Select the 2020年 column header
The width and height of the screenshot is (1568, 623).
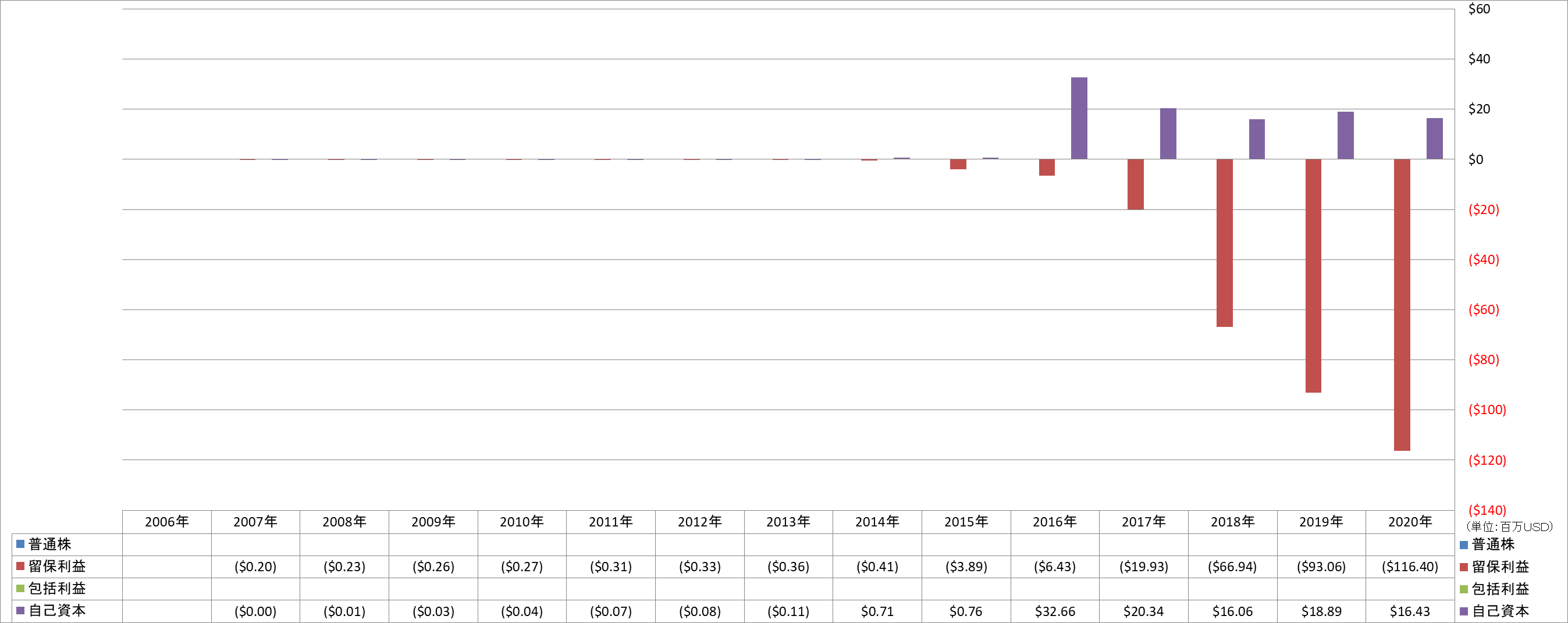tap(1410, 522)
